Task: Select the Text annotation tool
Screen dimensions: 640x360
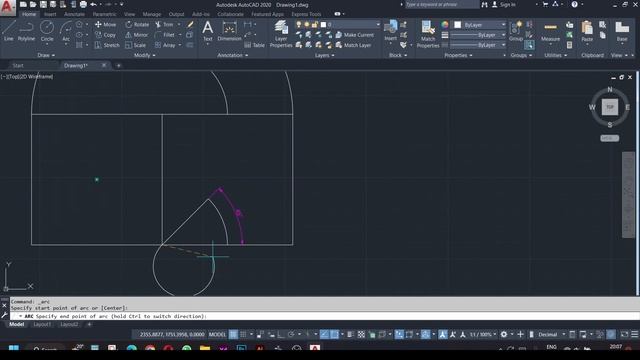Action: pos(208,31)
